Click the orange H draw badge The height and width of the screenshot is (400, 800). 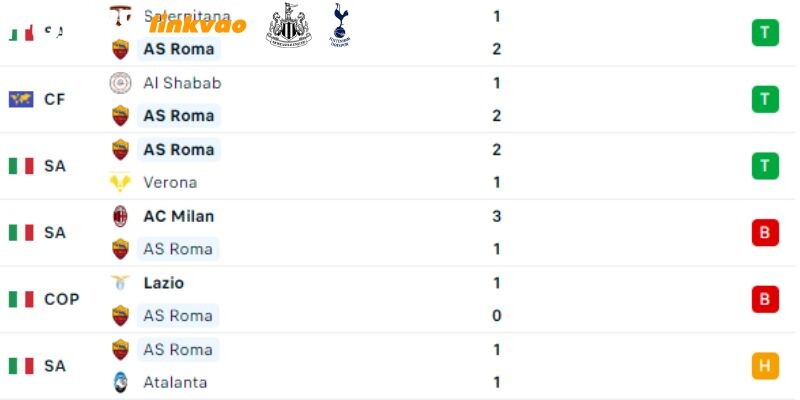(765, 366)
